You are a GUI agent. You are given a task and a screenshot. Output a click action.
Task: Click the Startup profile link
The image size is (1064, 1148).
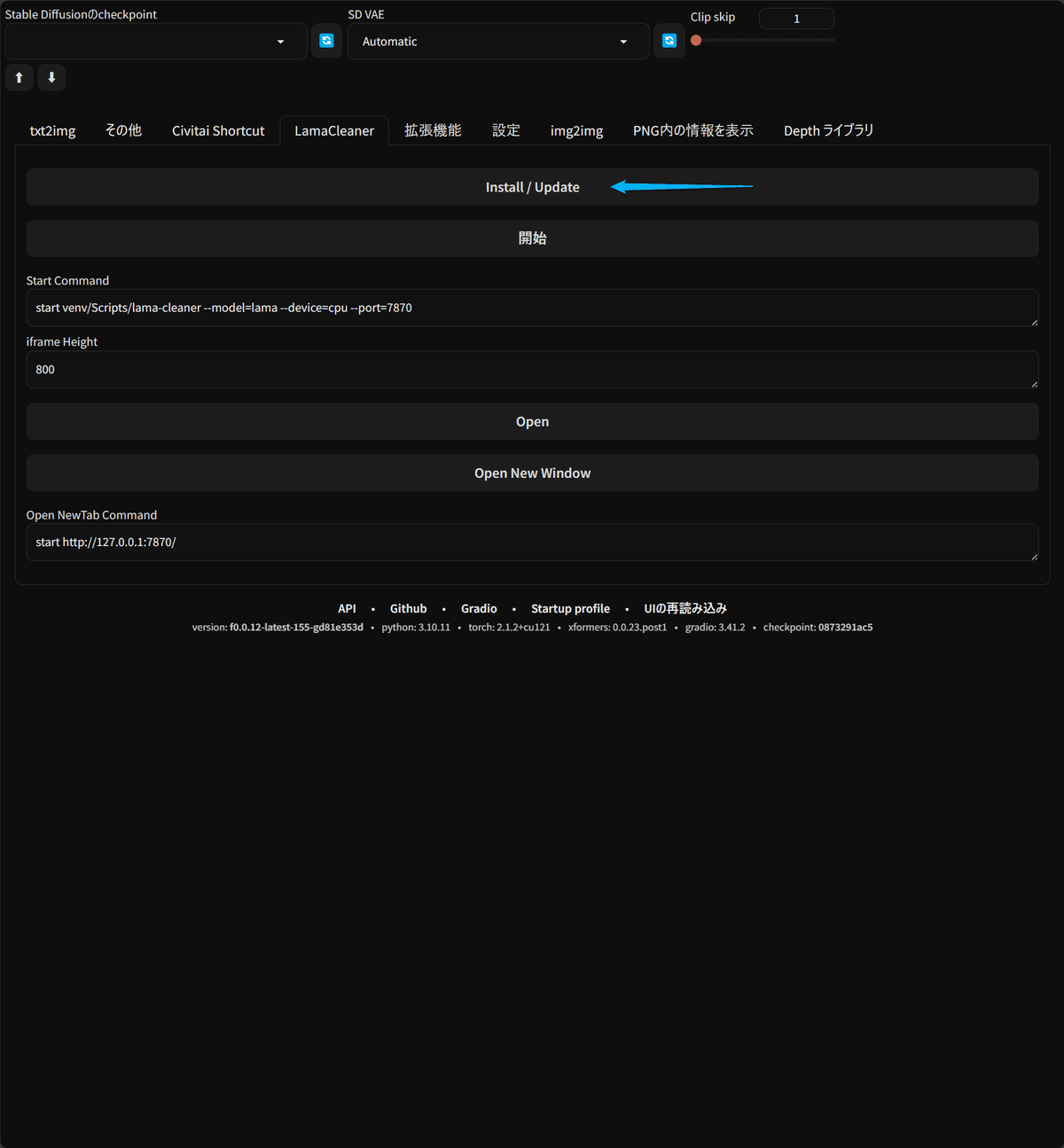pyautogui.click(x=570, y=608)
